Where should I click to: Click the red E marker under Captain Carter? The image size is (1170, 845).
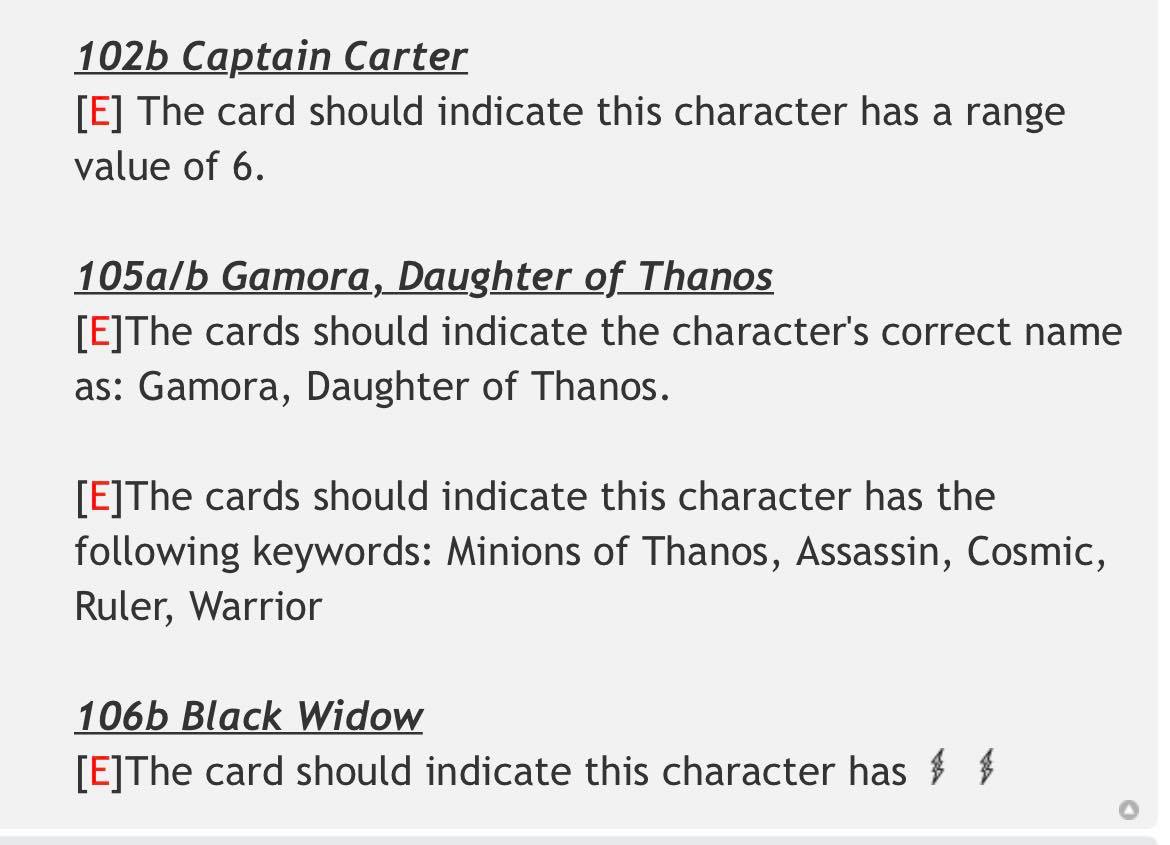tap(99, 112)
